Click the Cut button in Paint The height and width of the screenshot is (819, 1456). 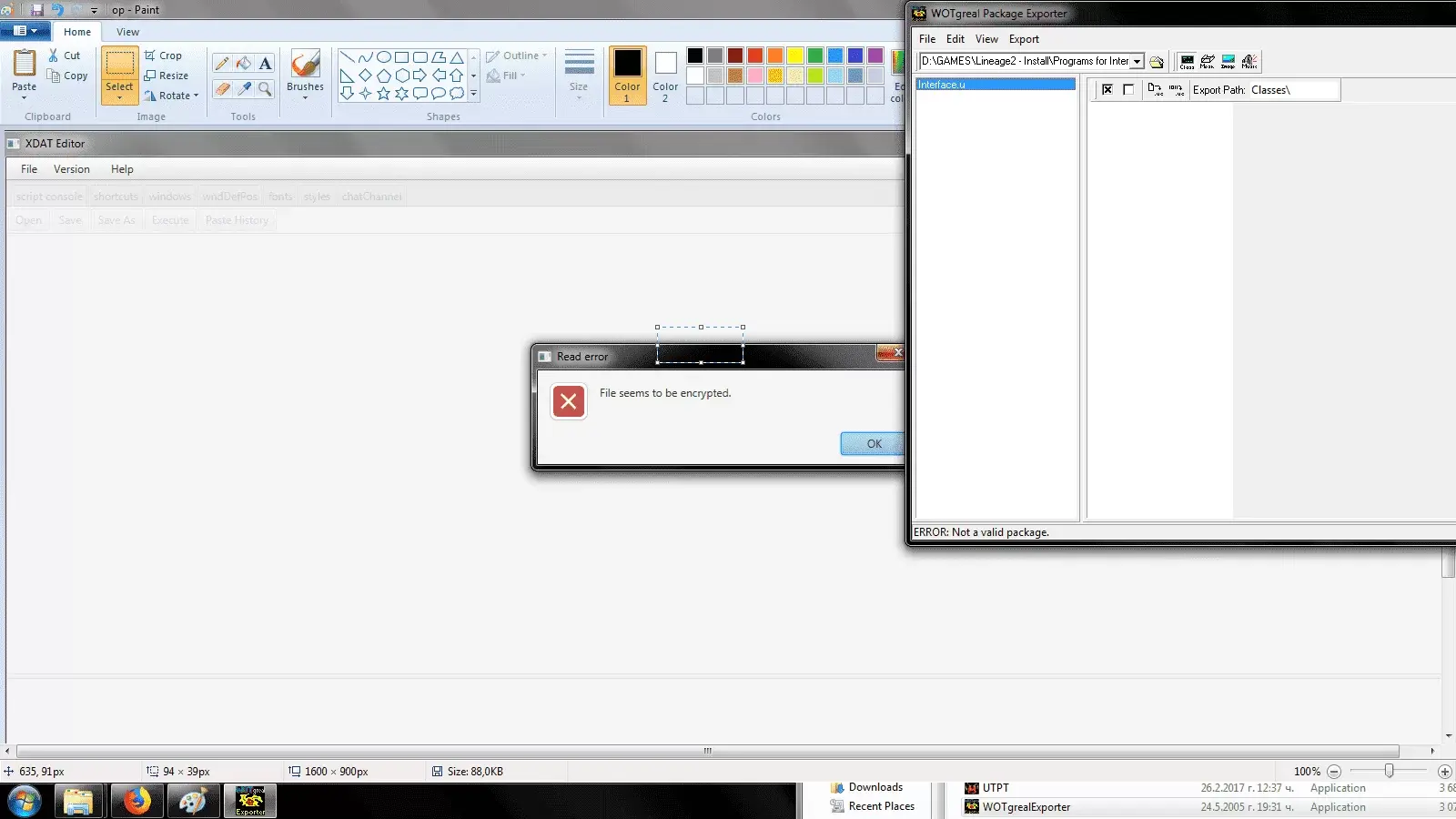point(65,56)
